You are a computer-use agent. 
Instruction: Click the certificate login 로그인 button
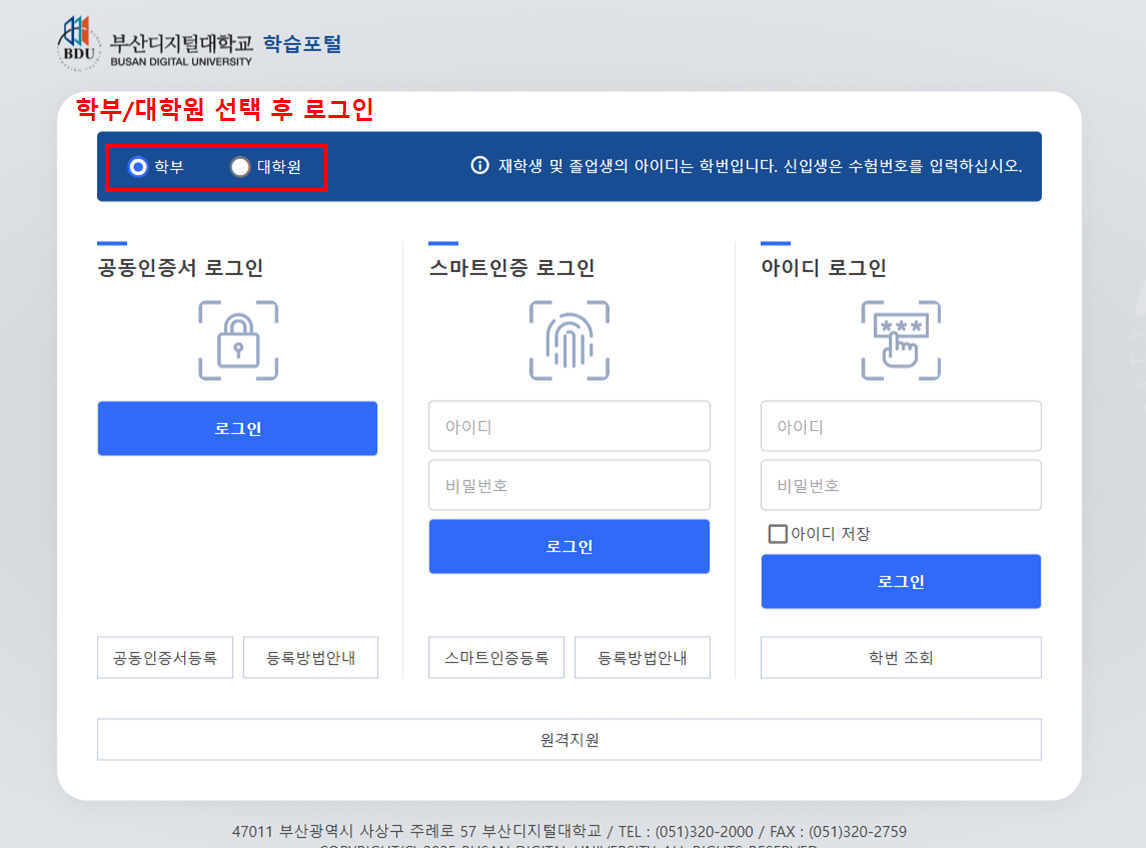pyautogui.click(x=237, y=428)
